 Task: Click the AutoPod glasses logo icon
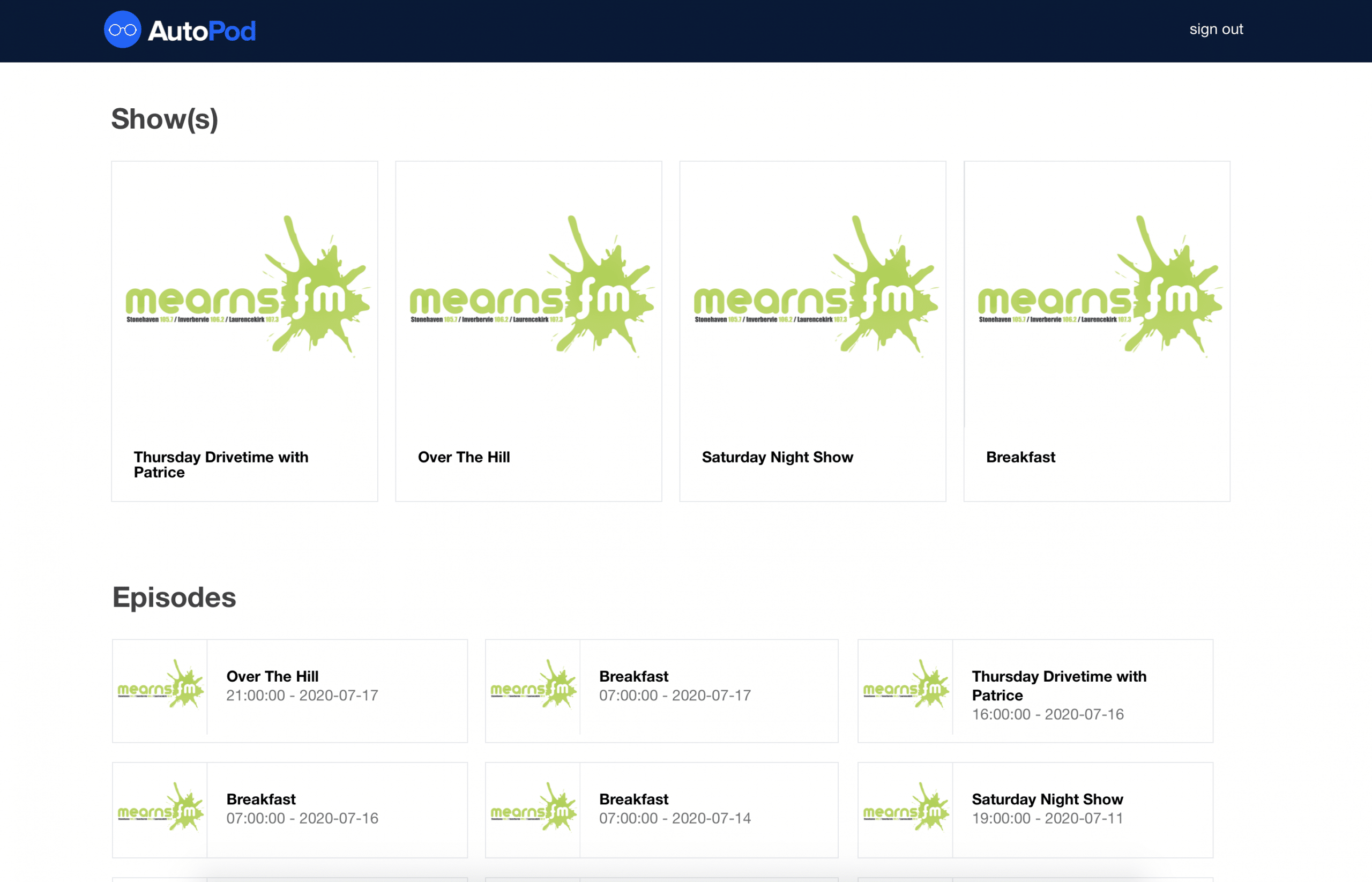122,30
